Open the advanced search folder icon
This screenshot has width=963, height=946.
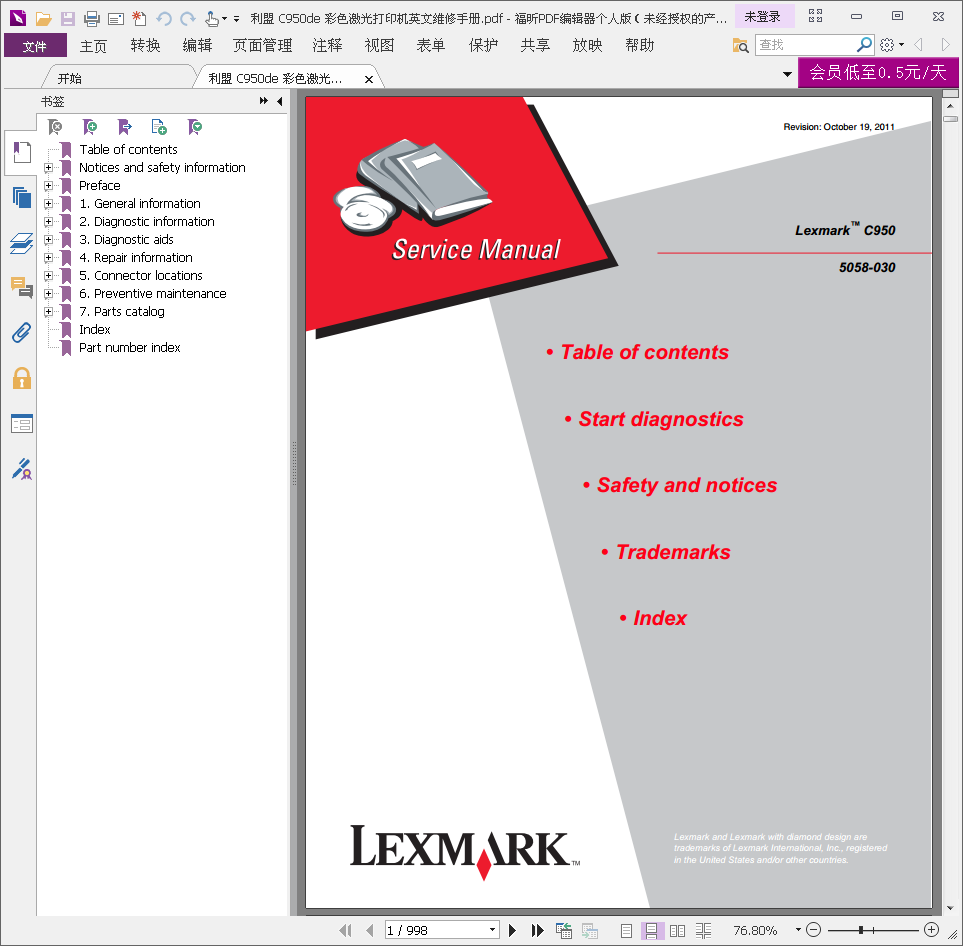tap(740, 45)
